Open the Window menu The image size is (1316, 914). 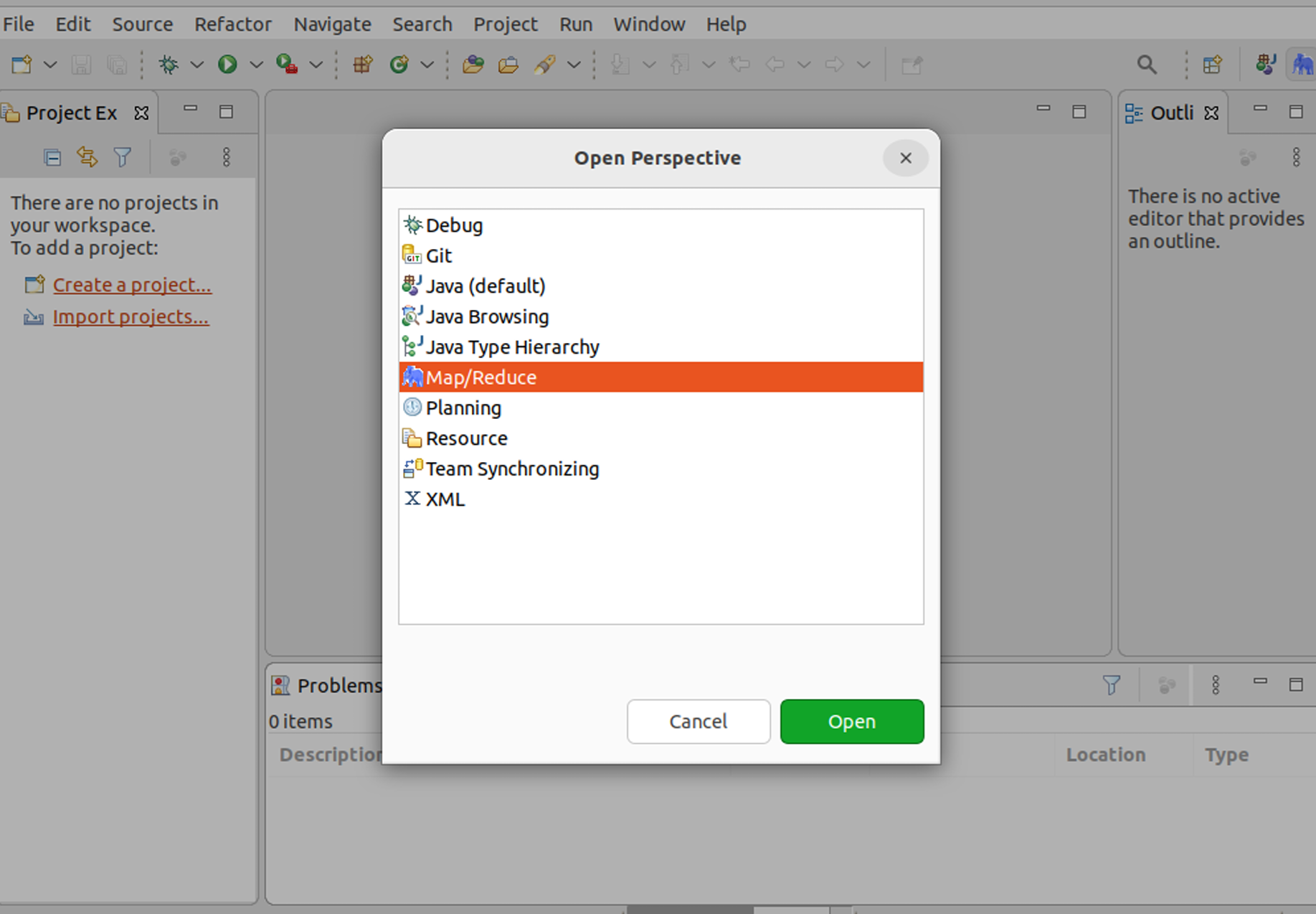tap(649, 24)
